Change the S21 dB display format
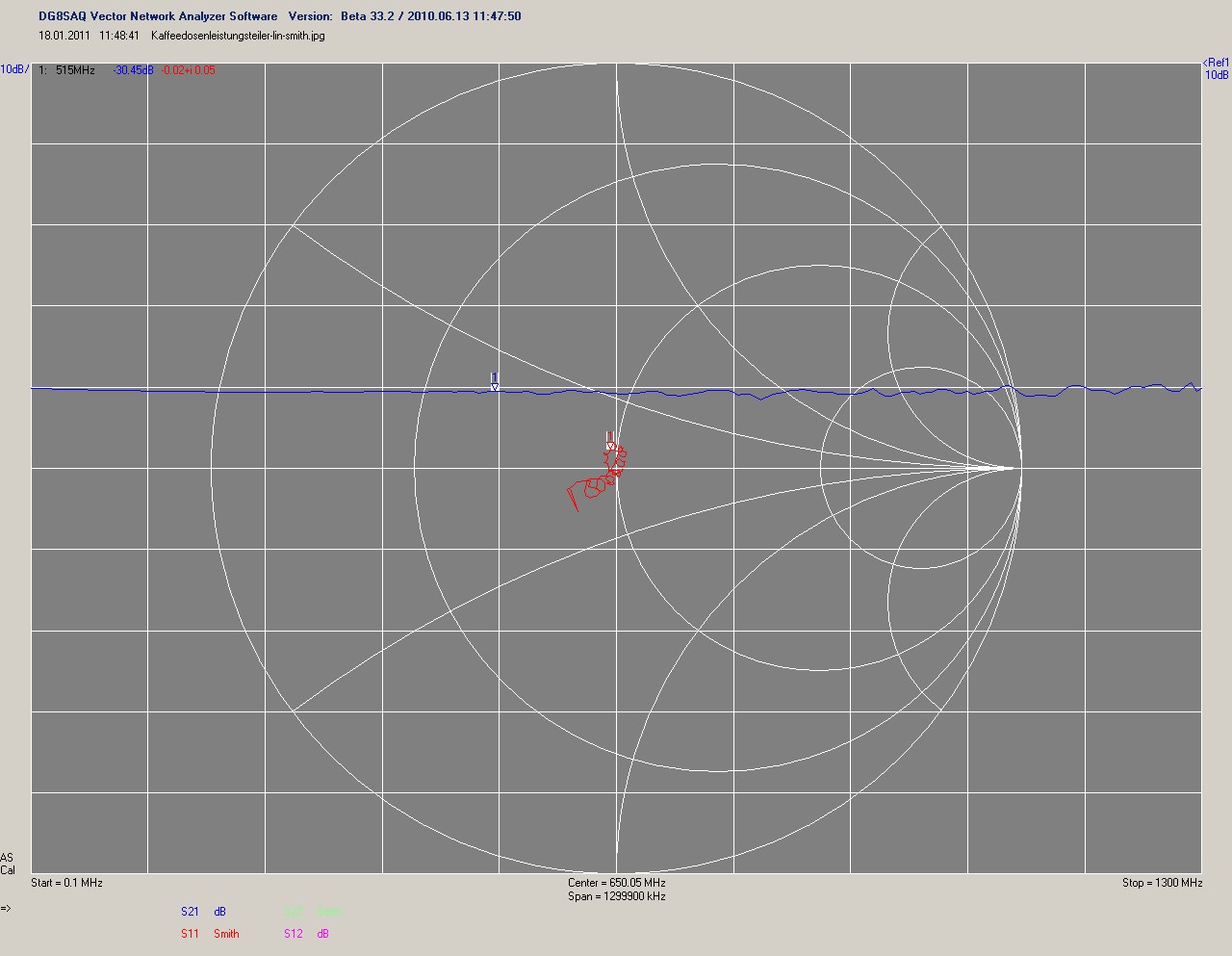 pyautogui.click(x=220, y=912)
